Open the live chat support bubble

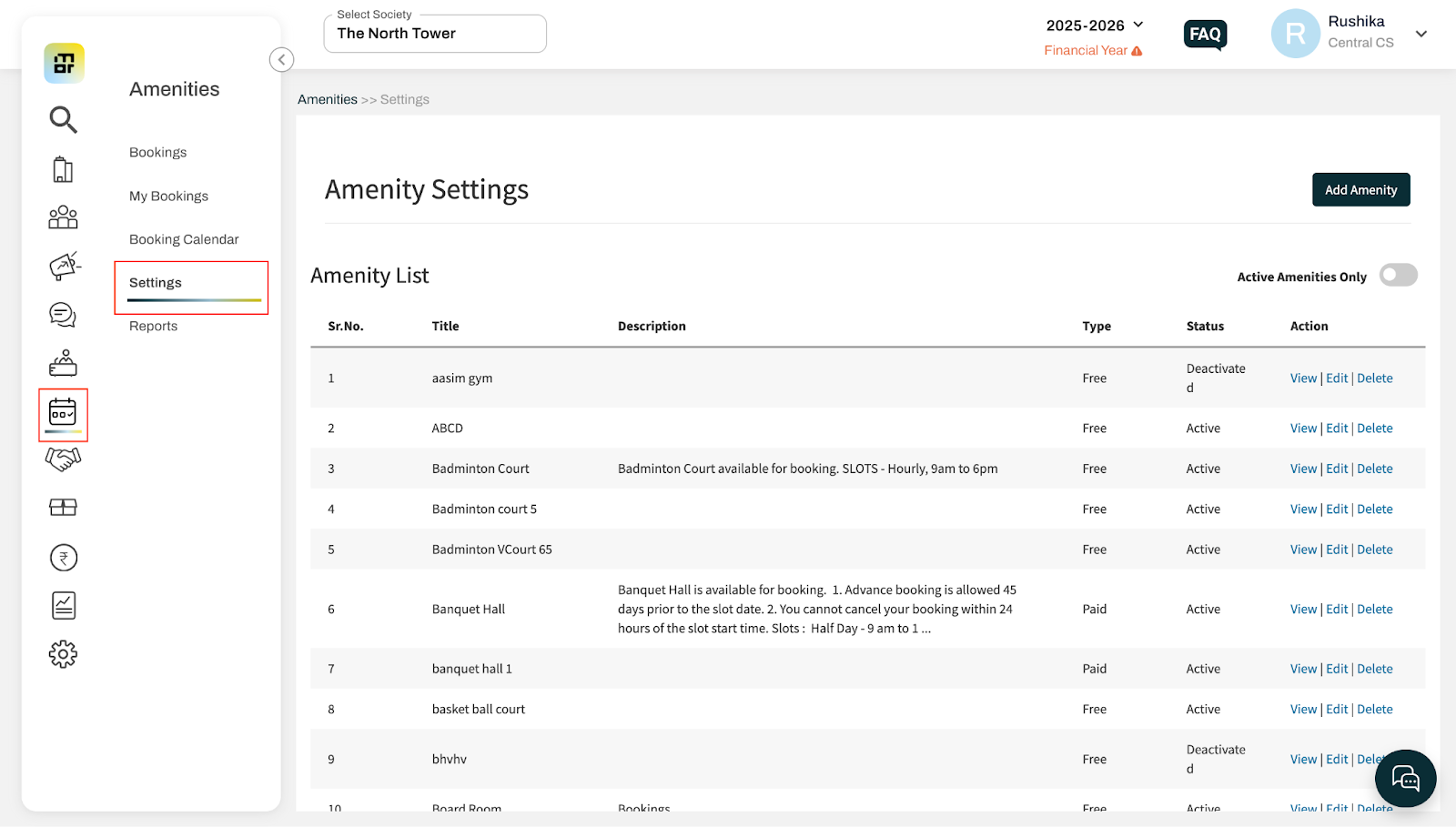[x=1406, y=779]
